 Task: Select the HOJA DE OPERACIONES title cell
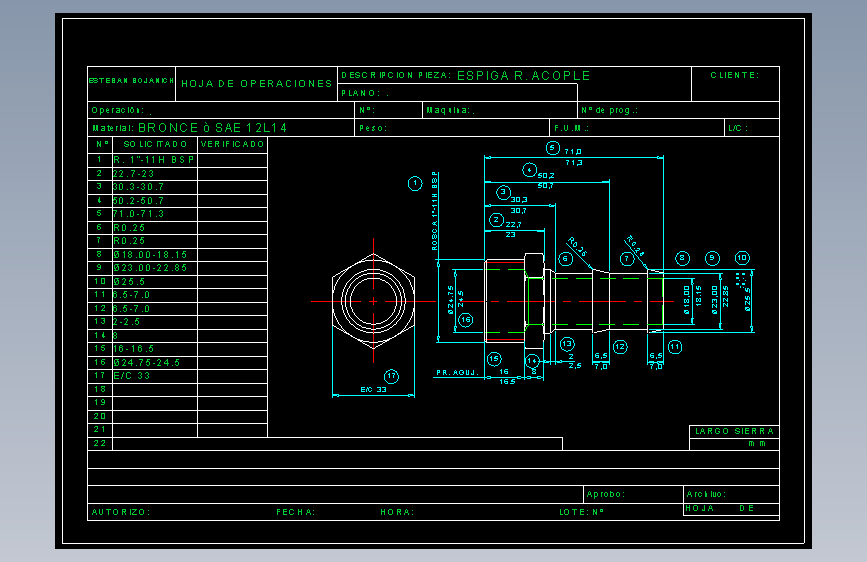[x=257, y=84]
